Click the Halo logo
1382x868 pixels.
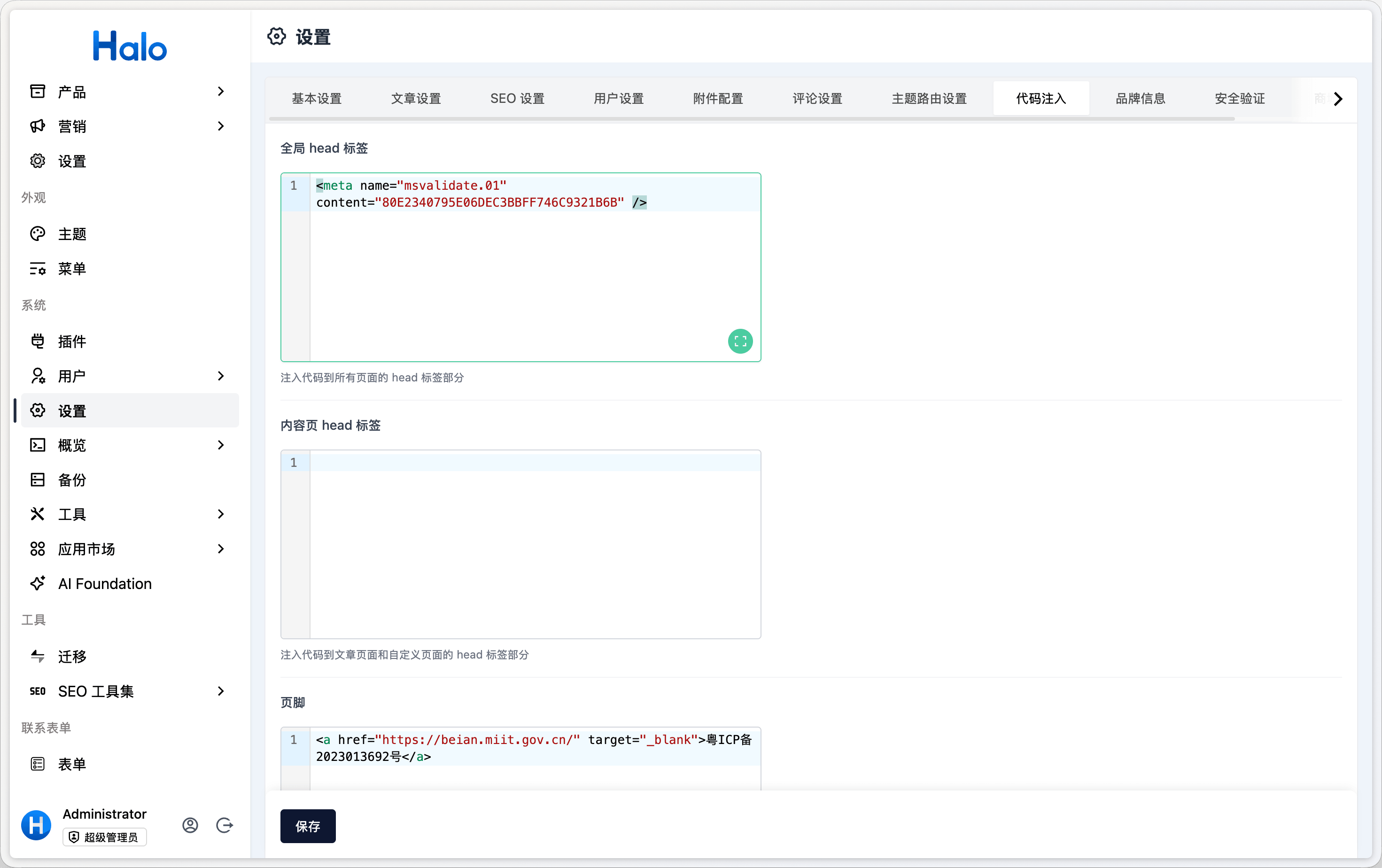(x=130, y=46)
